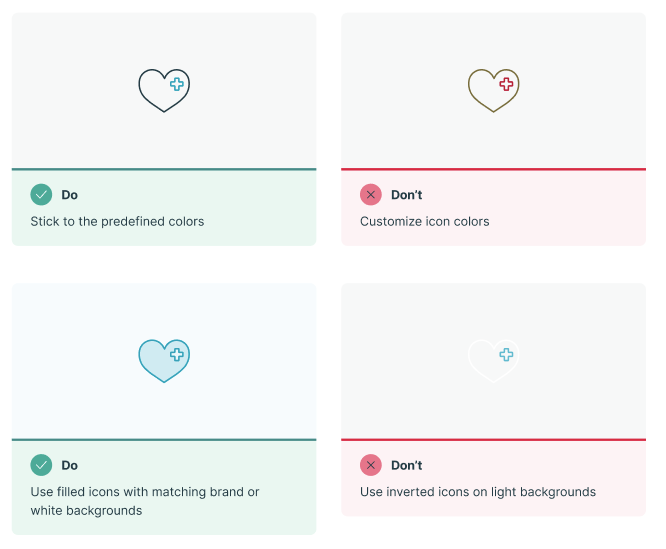666x549 pixels.
Task: Click the inverted white heart icon
Action: 494,361
